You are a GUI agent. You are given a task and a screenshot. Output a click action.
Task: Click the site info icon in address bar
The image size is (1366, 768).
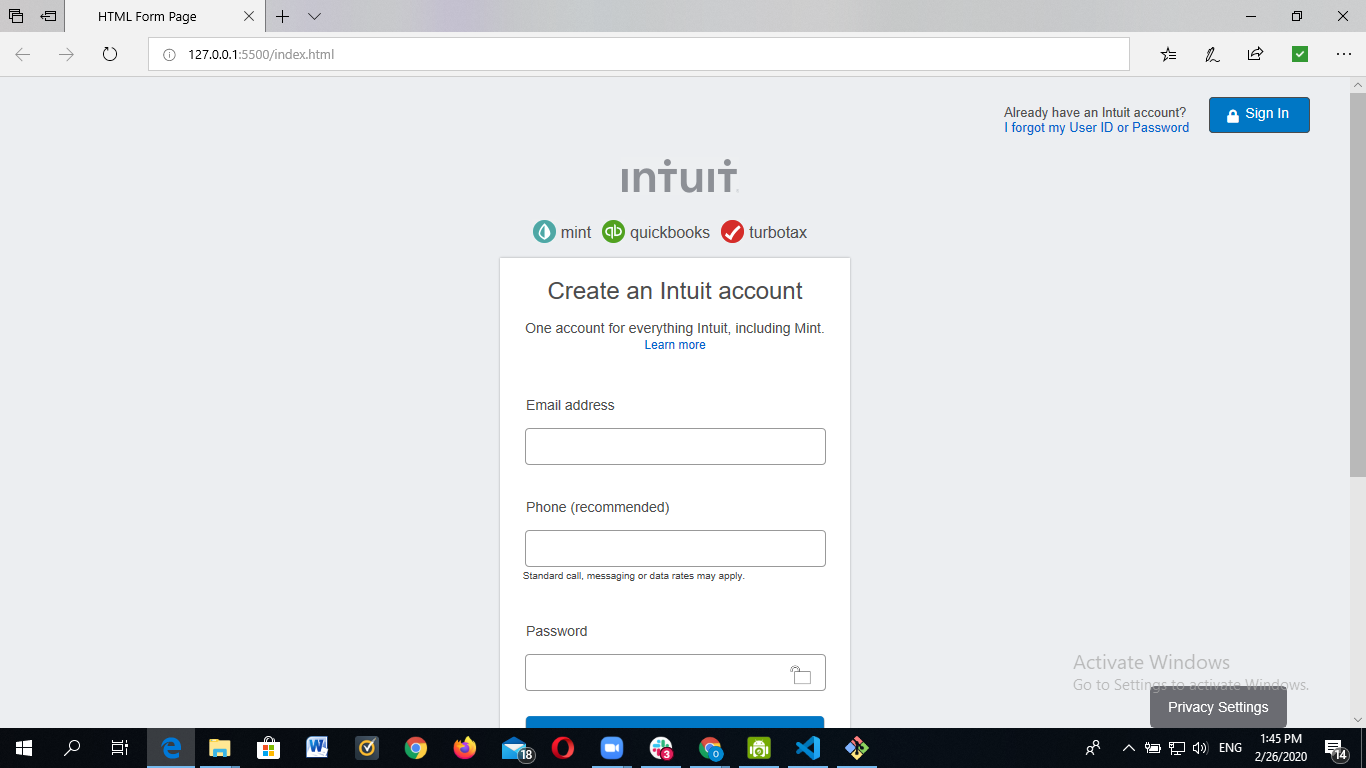pos(169,54)
